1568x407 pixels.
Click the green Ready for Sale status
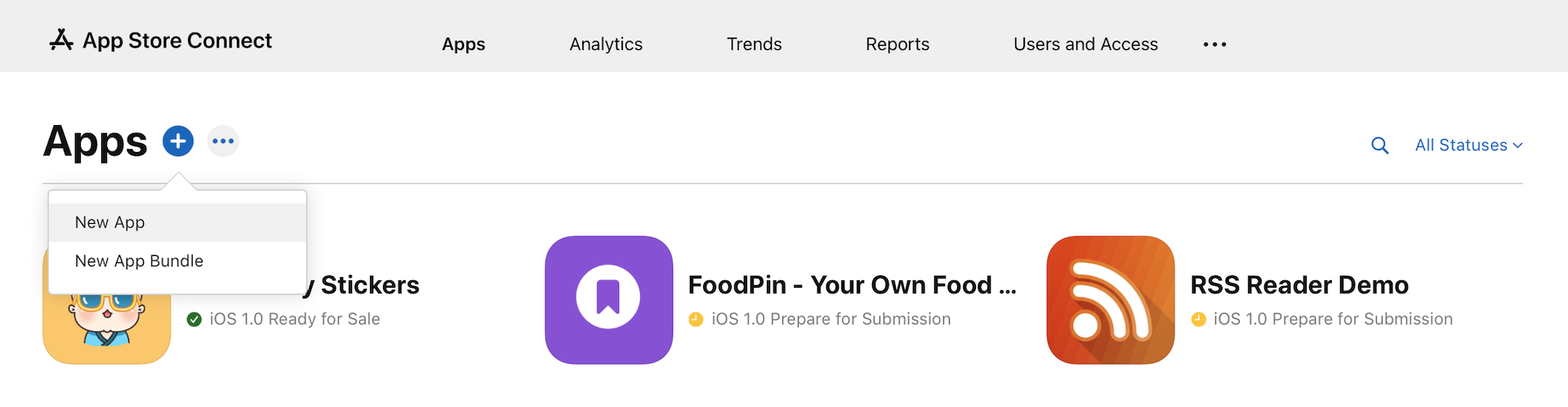point(294,320)
